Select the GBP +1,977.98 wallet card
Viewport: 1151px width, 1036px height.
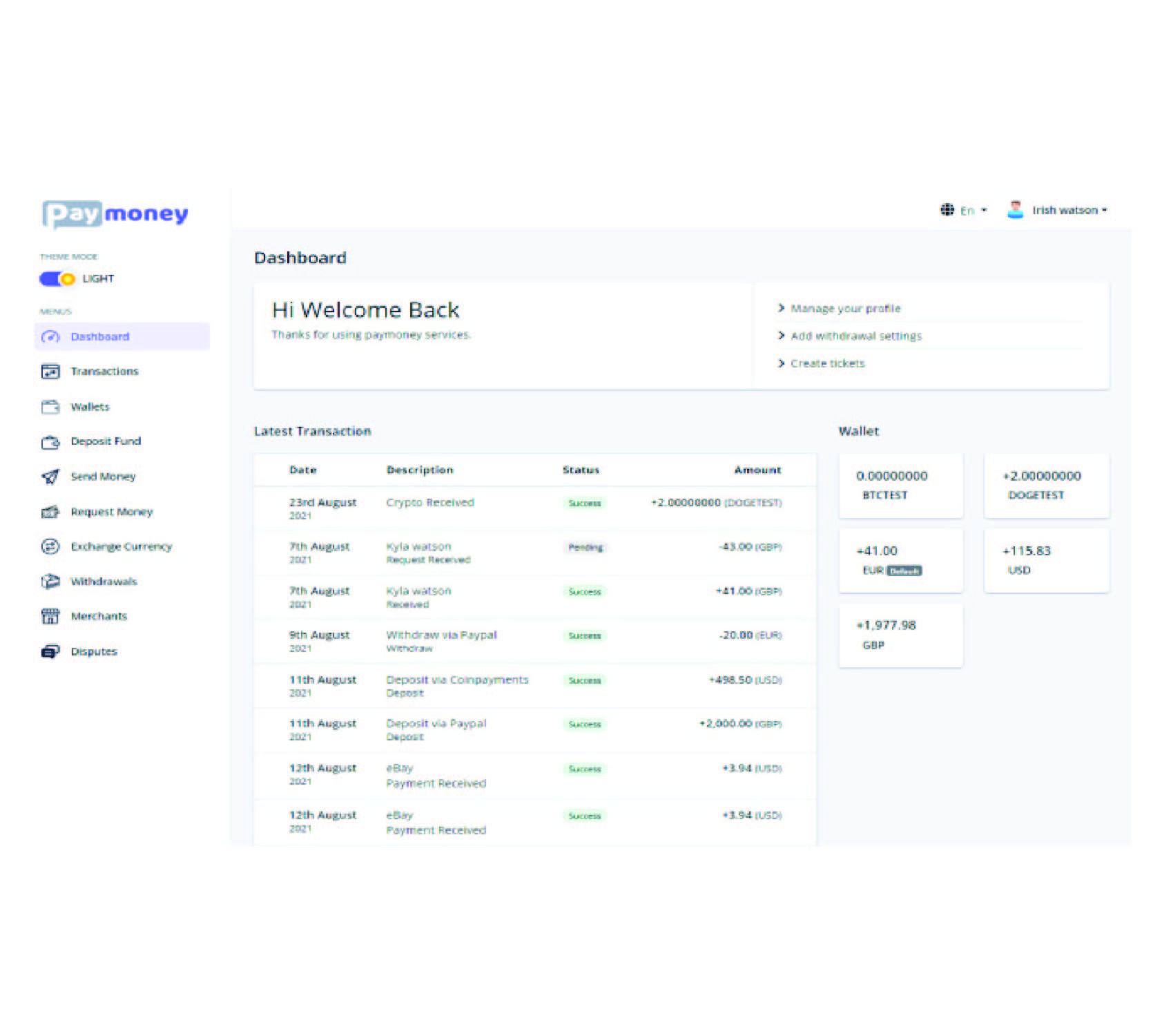point(901,635)
